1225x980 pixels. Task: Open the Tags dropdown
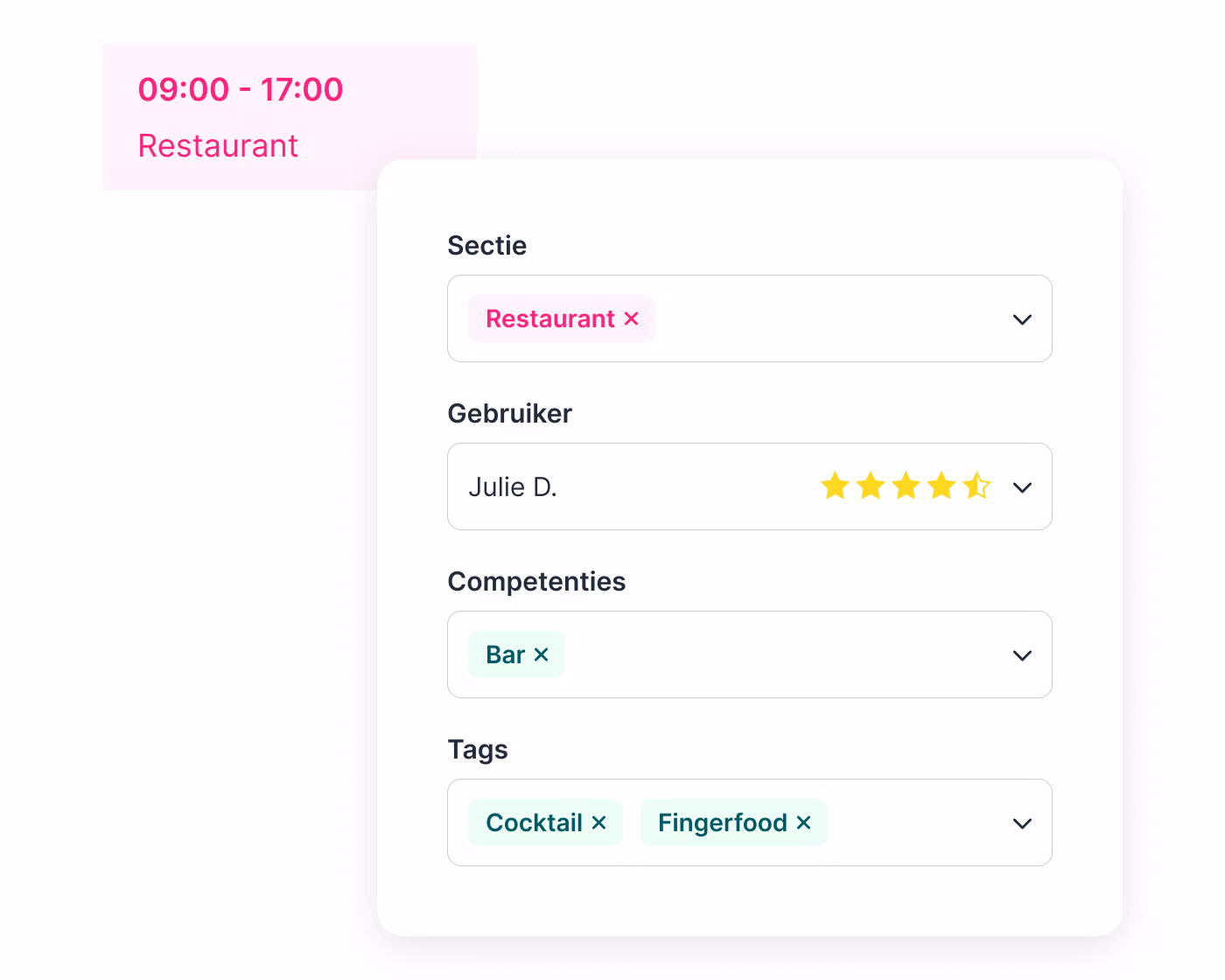(1021, 822)
